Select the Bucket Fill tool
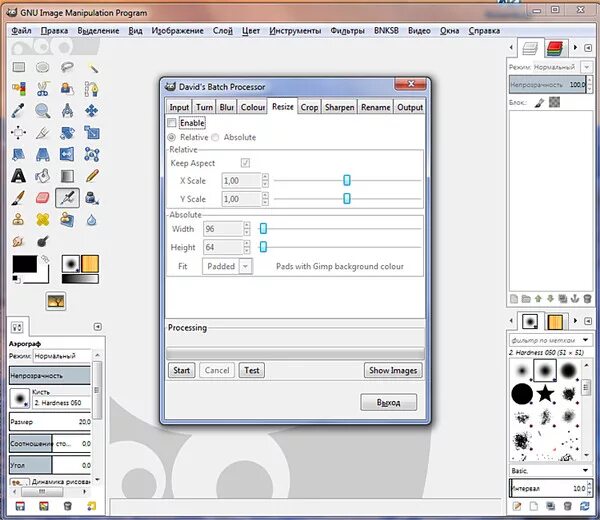The height and width of the screenshot is (520, 600). (42, 176)
